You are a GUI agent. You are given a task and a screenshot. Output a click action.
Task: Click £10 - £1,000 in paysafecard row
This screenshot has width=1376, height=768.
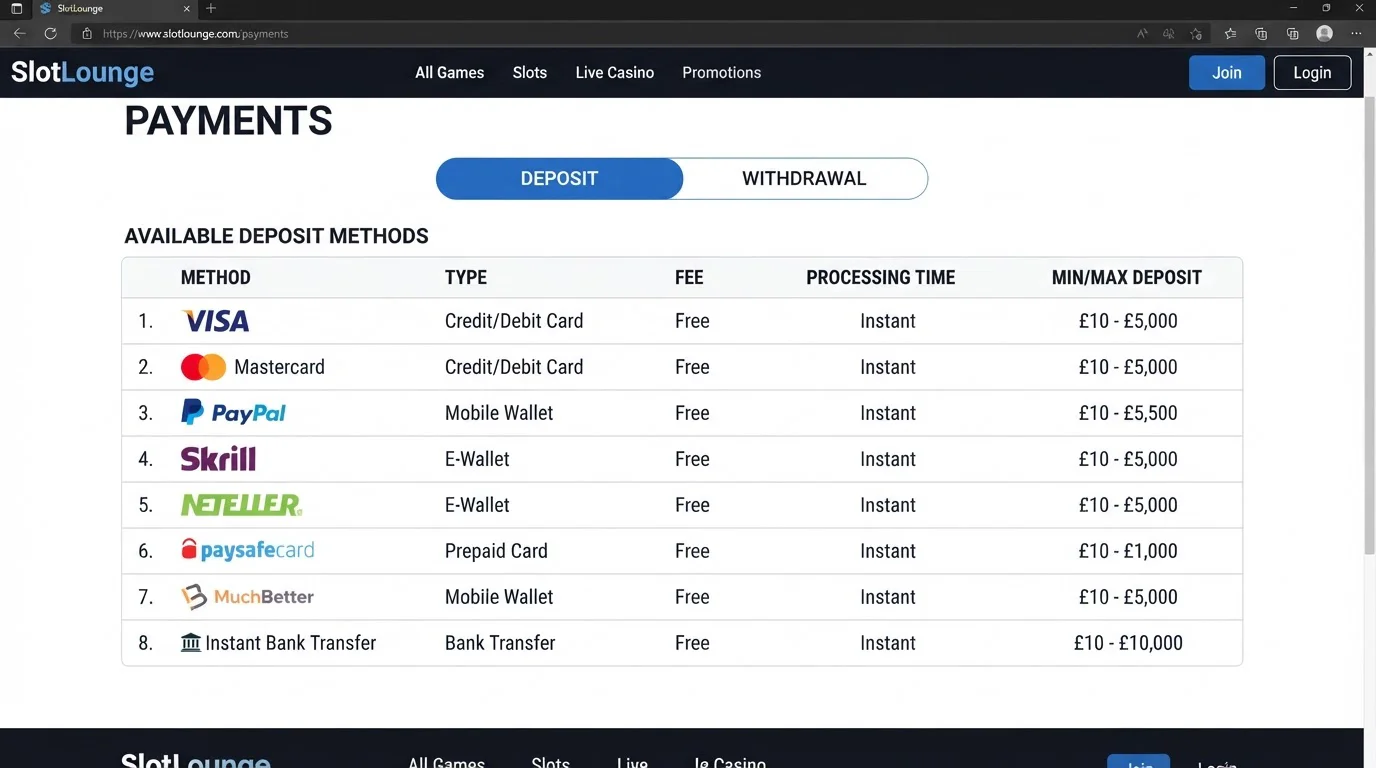coord(1128,551)
